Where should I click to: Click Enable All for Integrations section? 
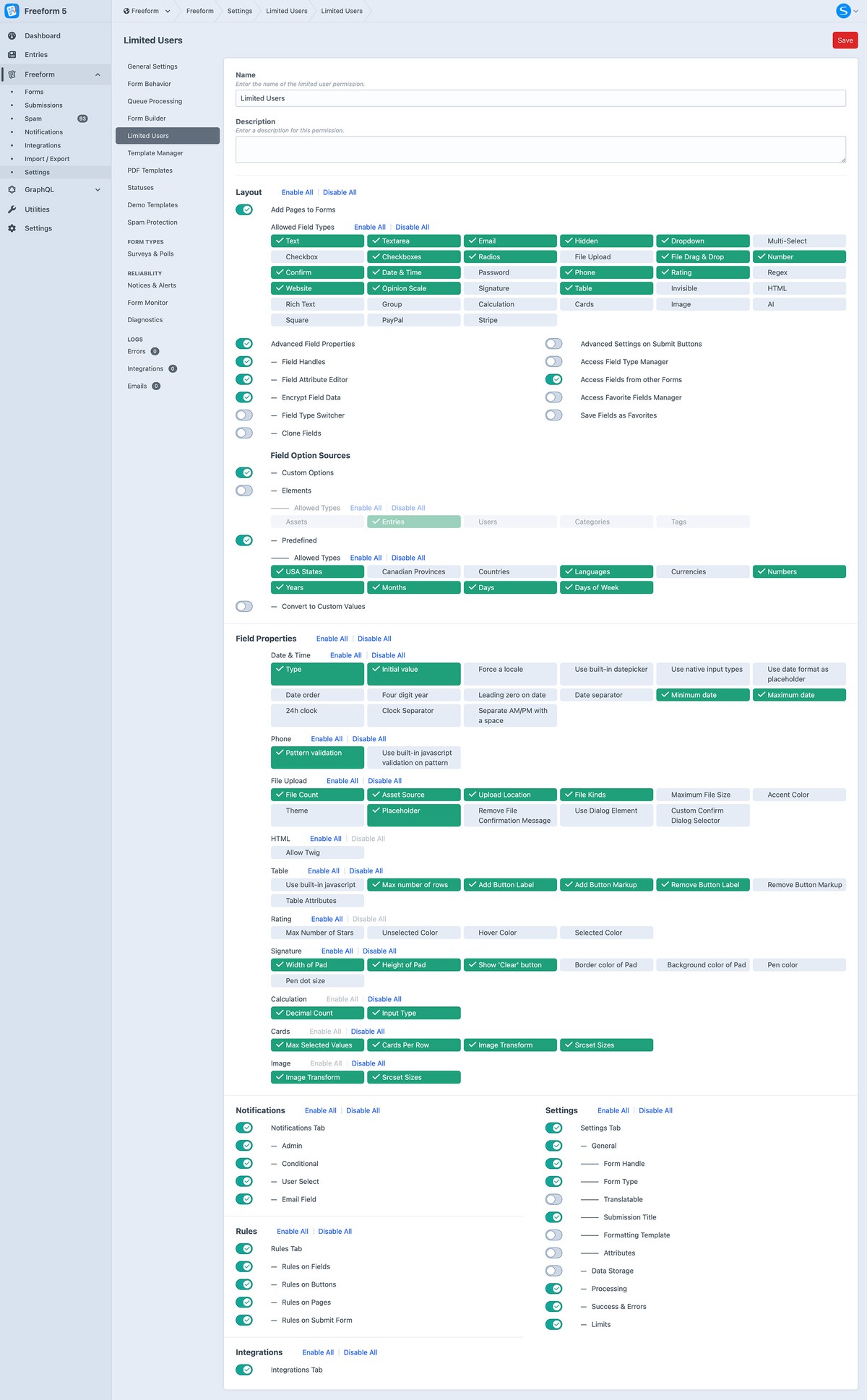318,1352
